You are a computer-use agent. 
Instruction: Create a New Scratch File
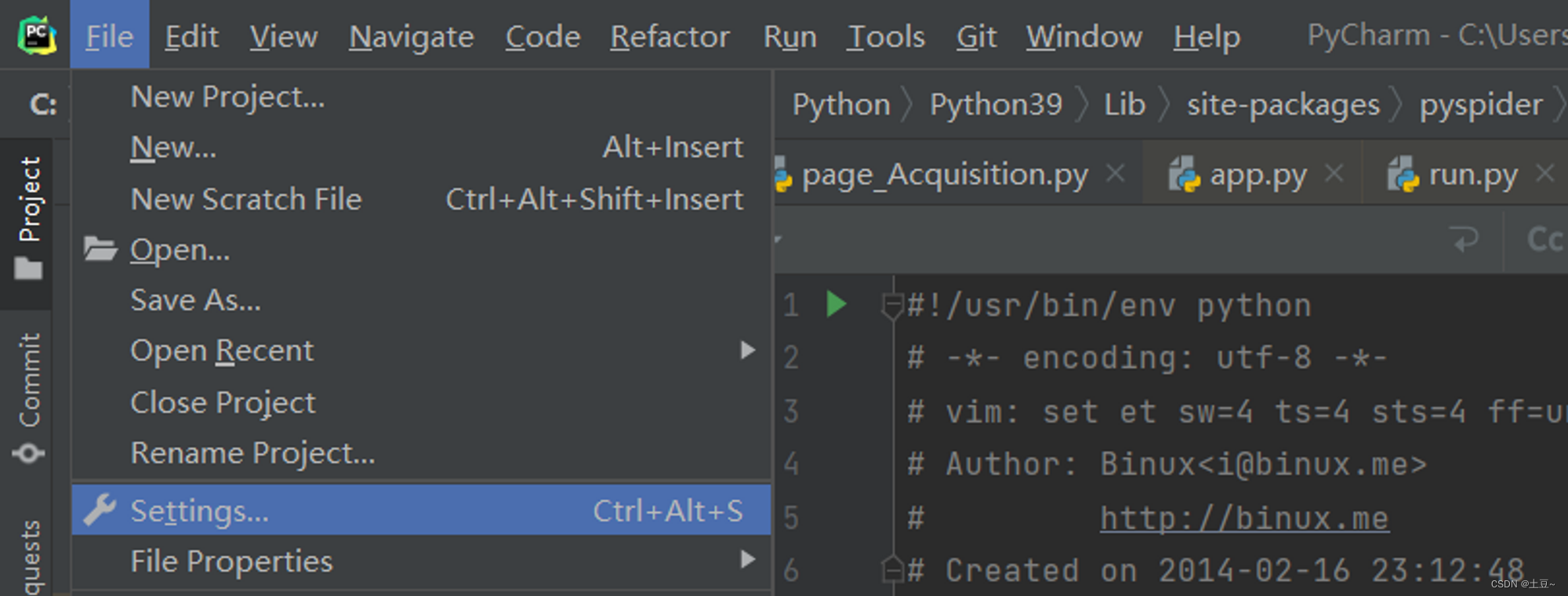click(422, 199)
